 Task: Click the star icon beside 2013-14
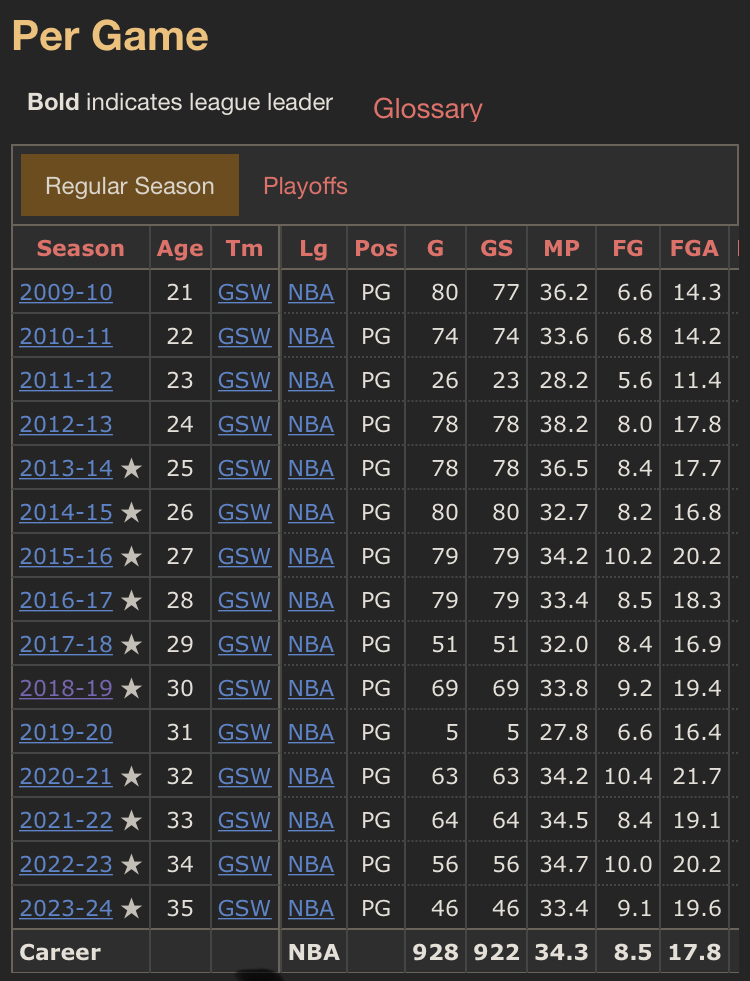(131, 468)
